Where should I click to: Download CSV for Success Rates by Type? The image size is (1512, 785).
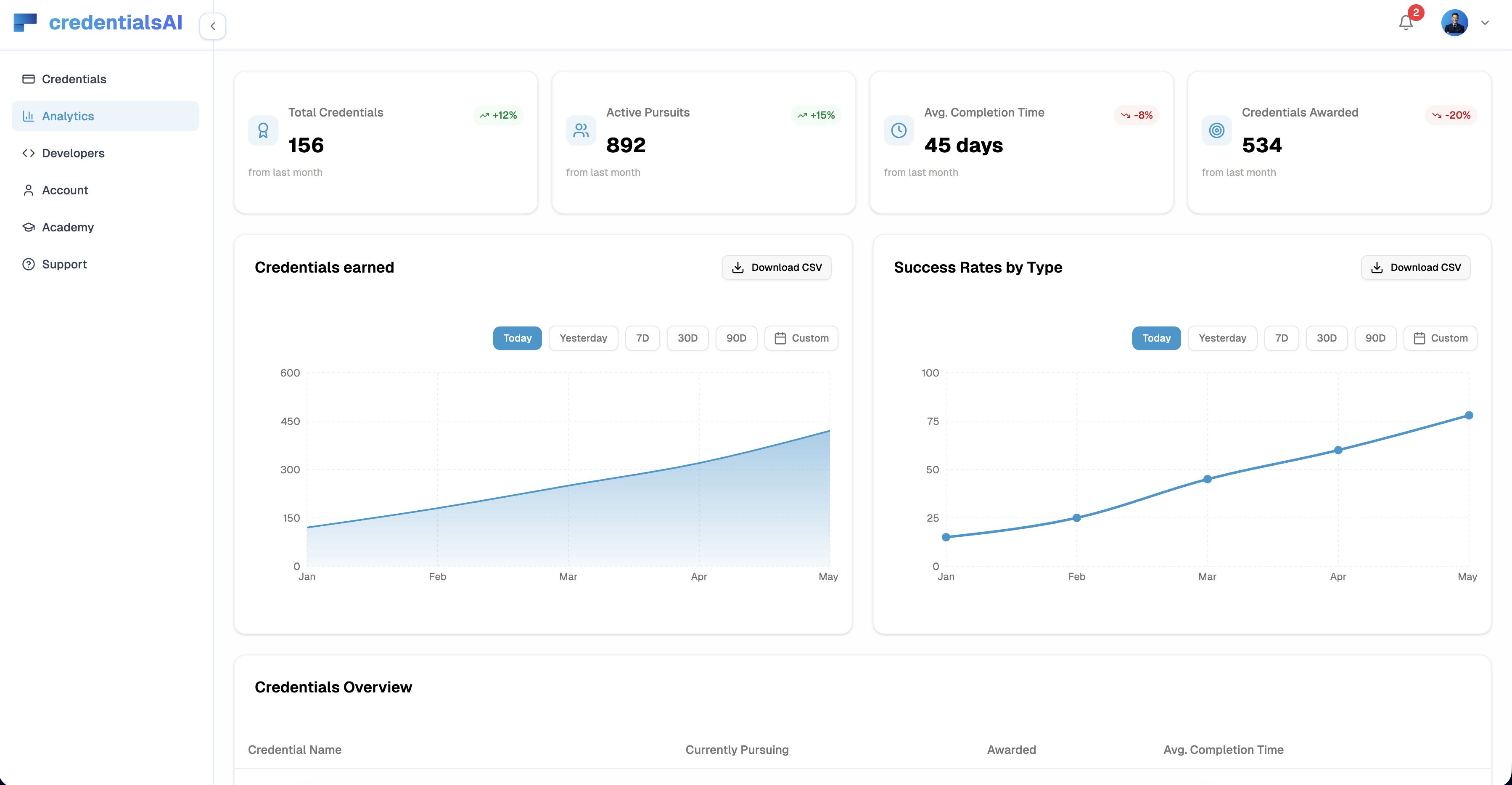[1416, 268]
